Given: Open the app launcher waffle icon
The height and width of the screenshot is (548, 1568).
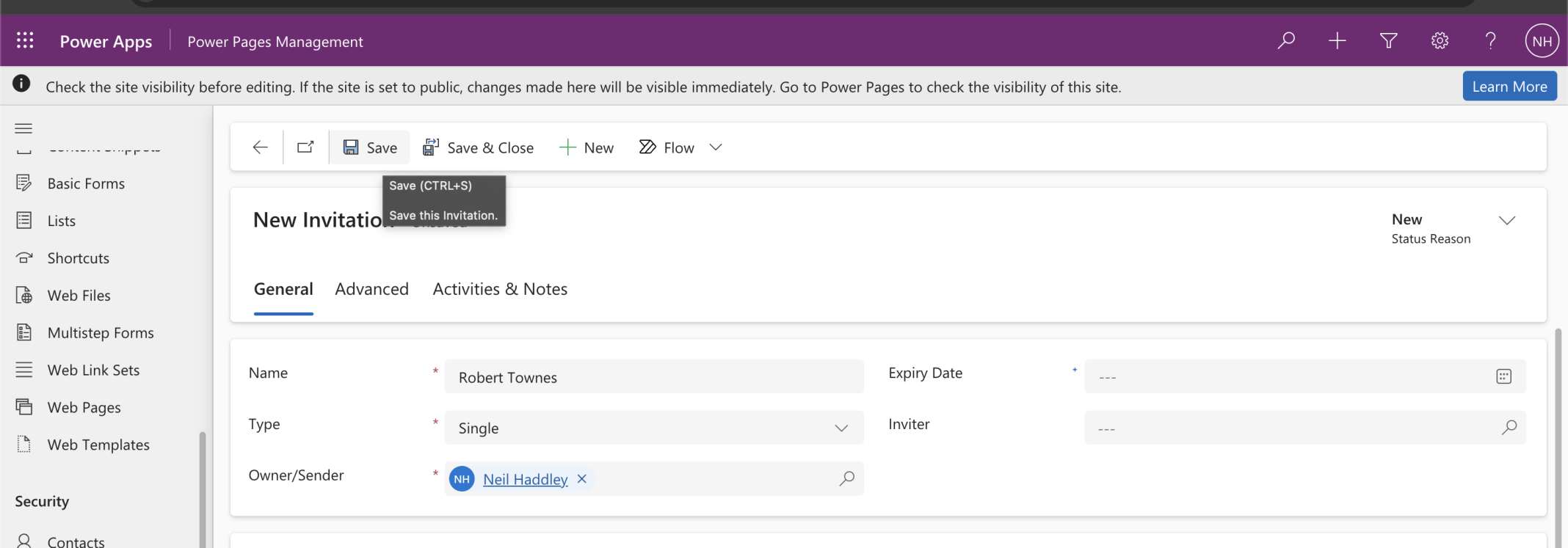Looking at the screenshot, I should pos(25,41).
